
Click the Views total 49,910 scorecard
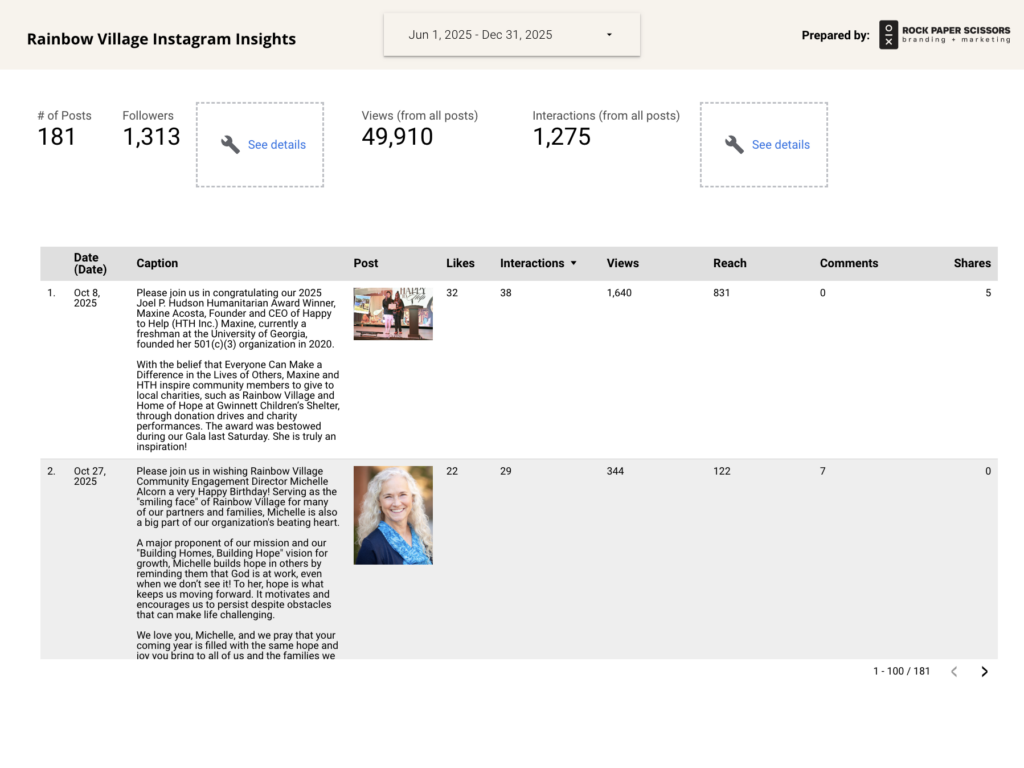397,137
